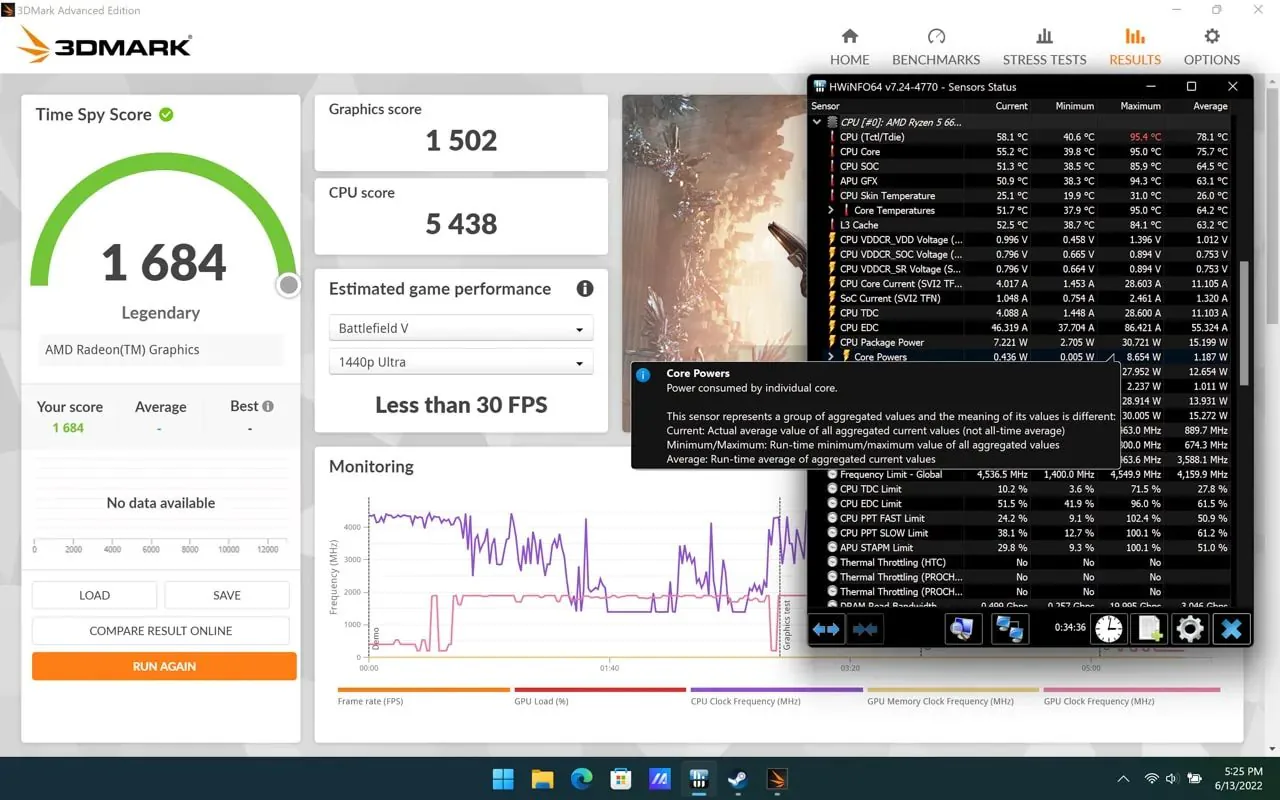Click the HWiNFO collapse columns arrows icon

pyautogui.click(x=865, y=629)
